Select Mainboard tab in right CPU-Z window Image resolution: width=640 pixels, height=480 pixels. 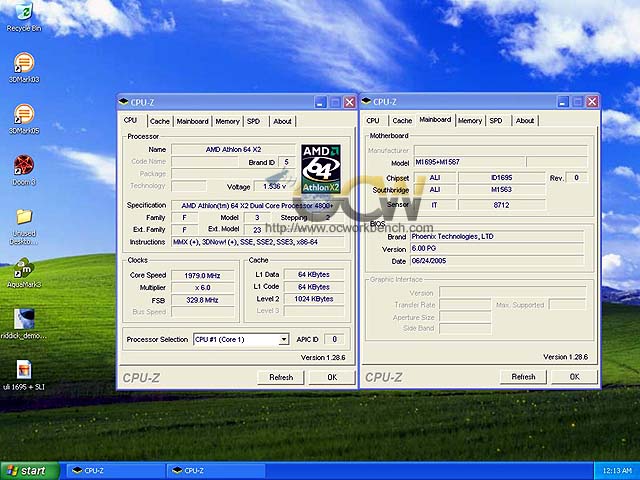point(435,120)
